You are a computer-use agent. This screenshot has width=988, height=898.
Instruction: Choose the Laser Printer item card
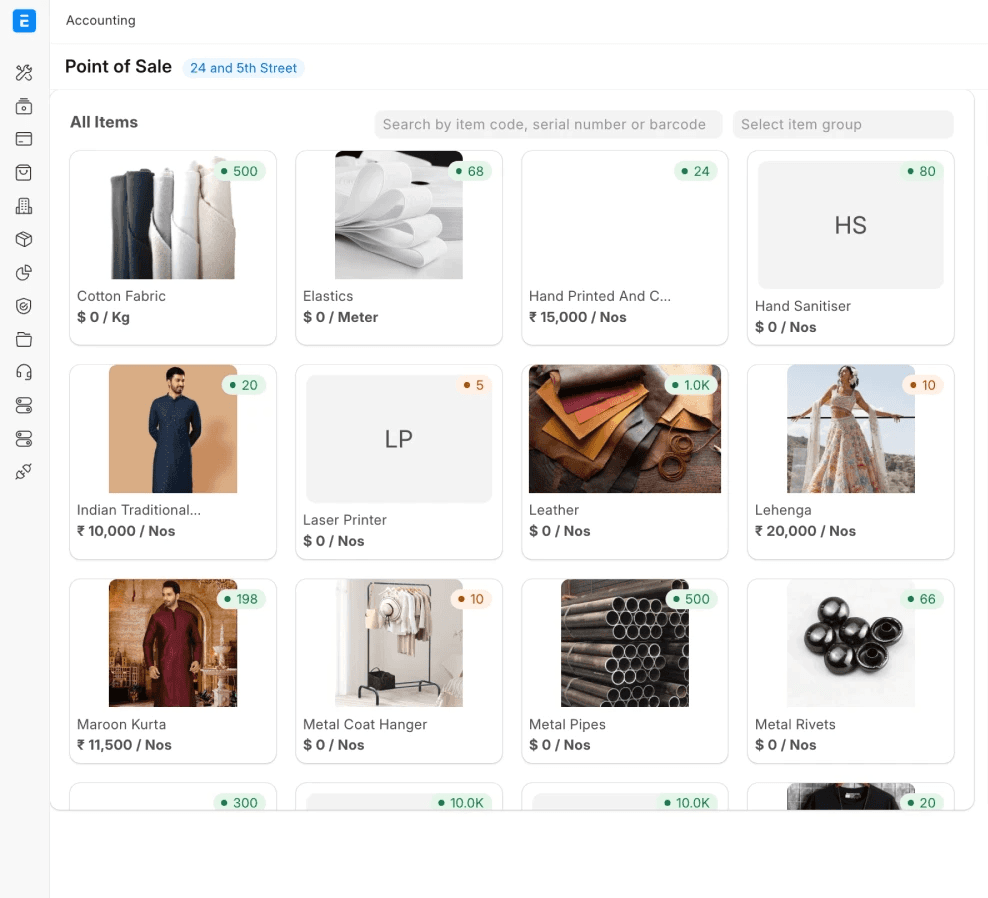point(398,461)
